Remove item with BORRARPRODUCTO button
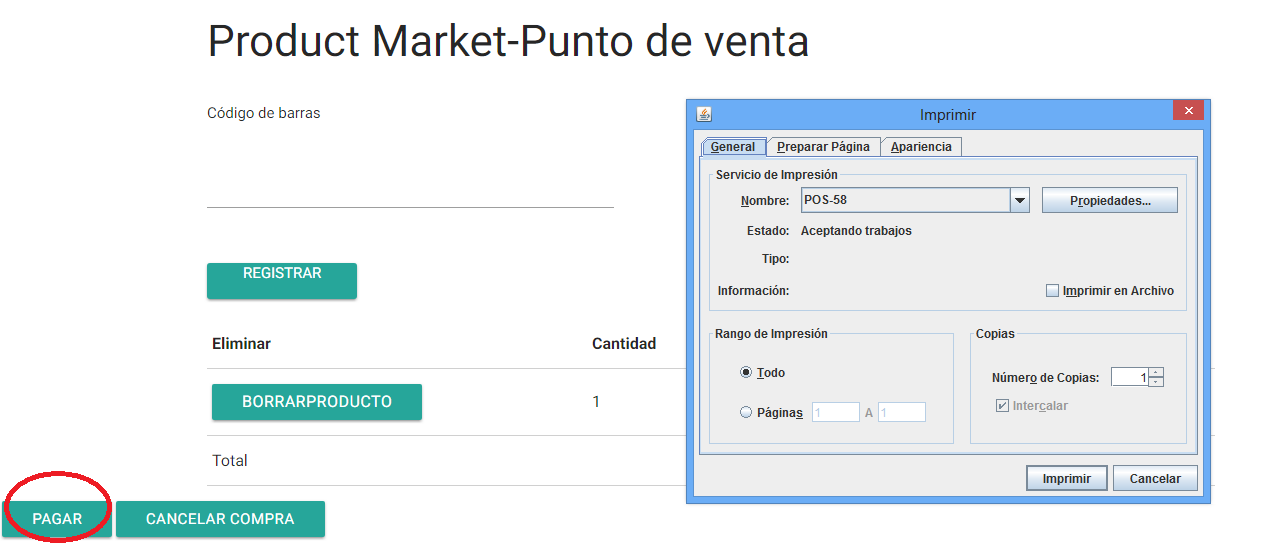Screen dimensions: 1261x546 (317, 402)
